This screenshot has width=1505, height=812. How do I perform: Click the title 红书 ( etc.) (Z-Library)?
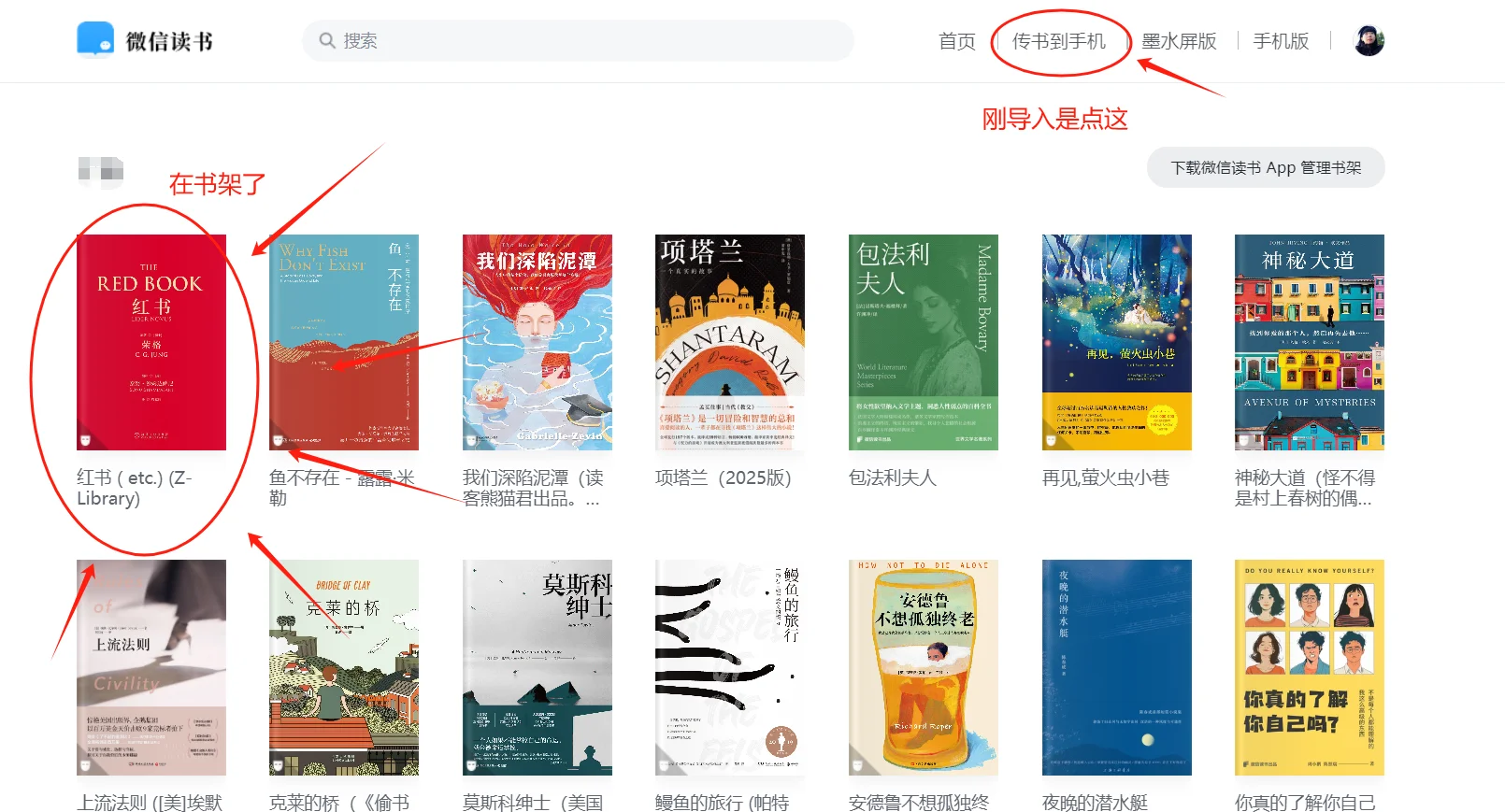click(x=135, y=488)
